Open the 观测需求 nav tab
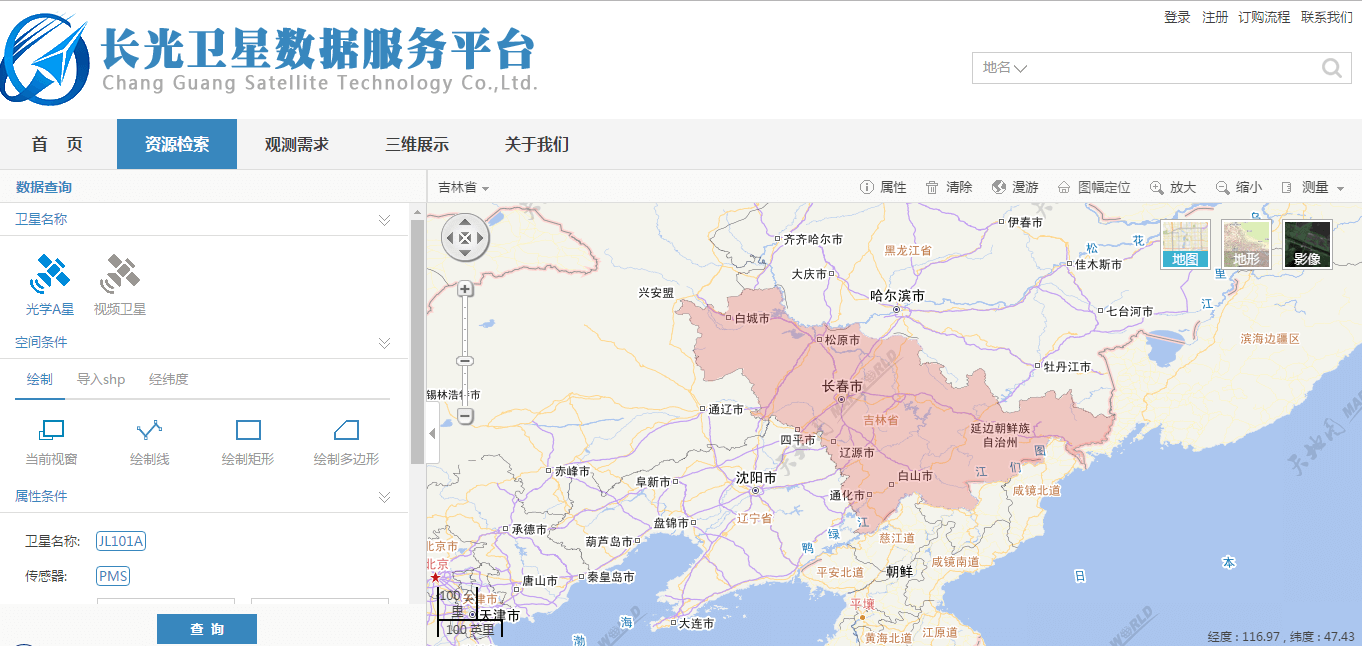 coord(297,144)
